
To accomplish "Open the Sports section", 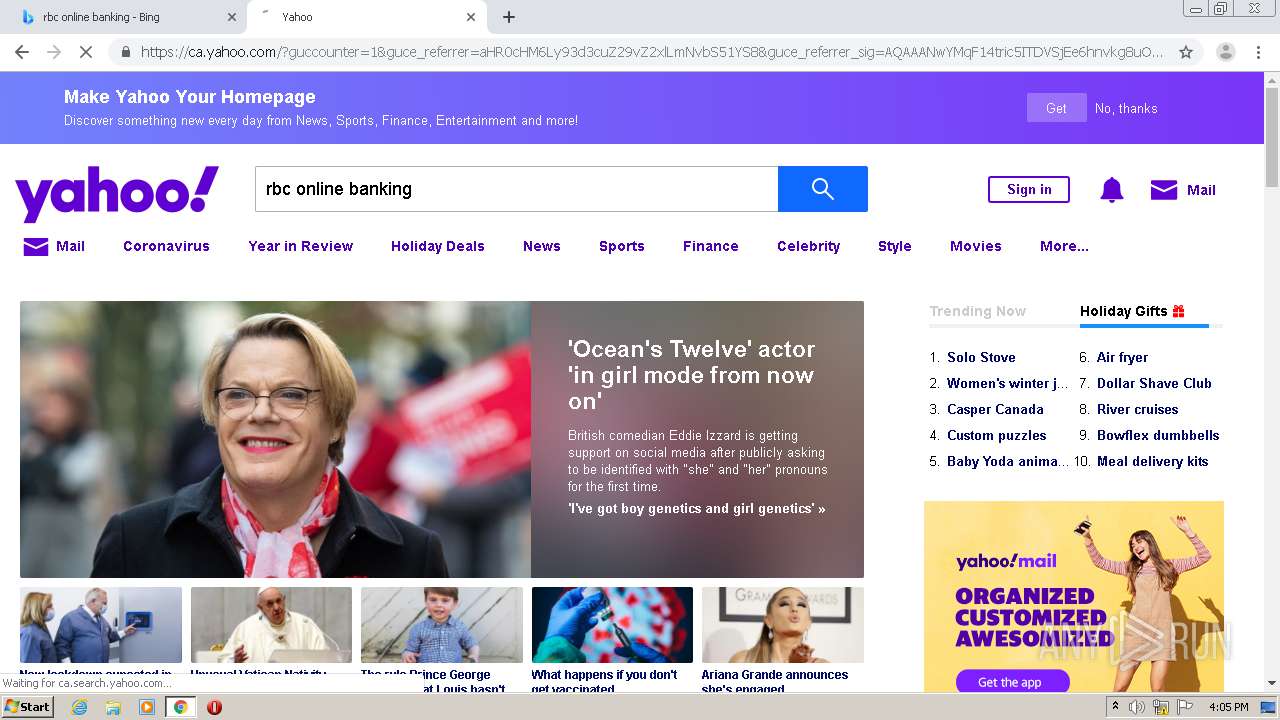I will click(621, 246).
